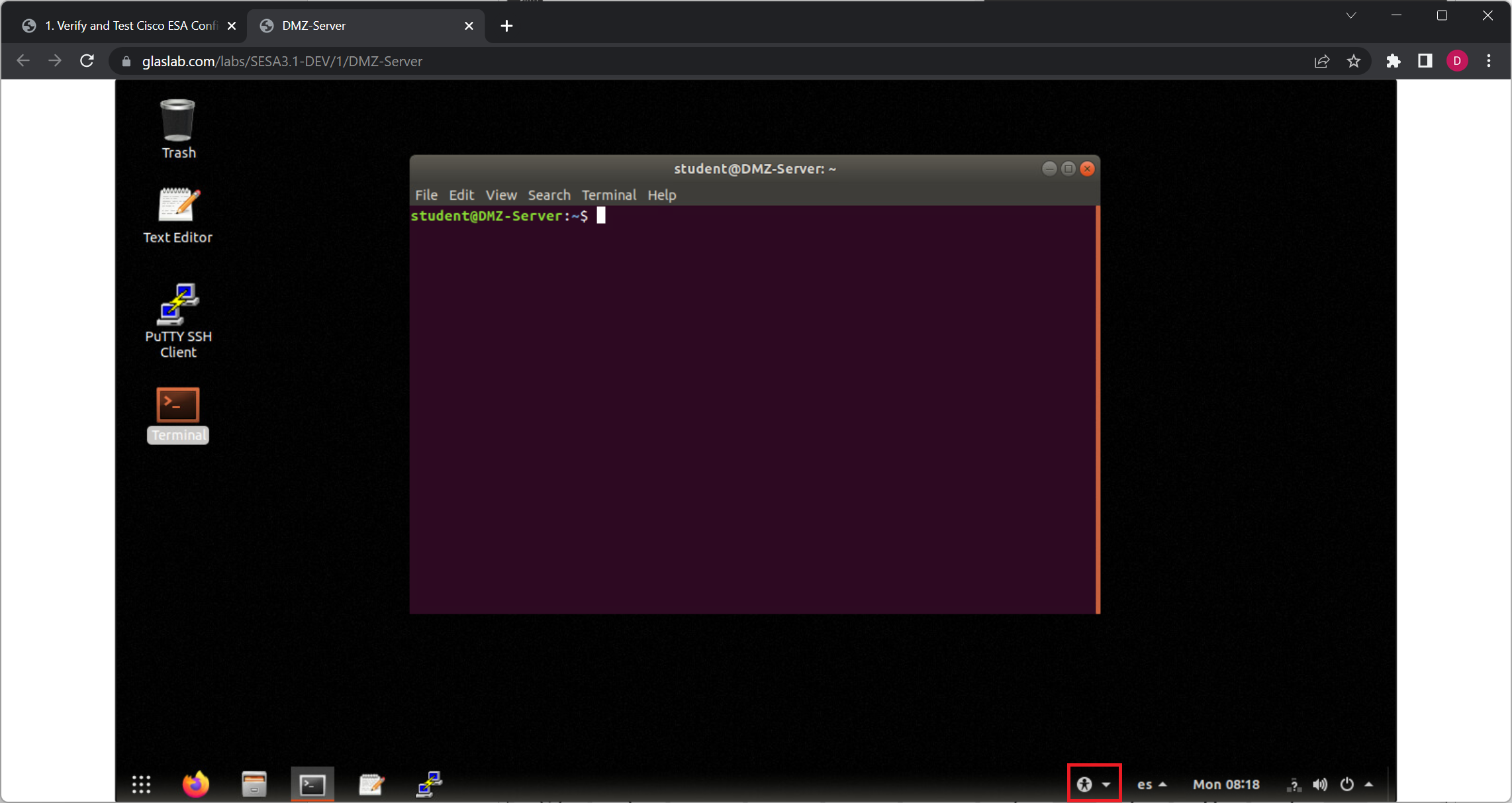The width and height of the screenshot is (1512, 803).
Task: Bookmark this page with star icon
Action: pyautogui.click(x=1353, y=61)
